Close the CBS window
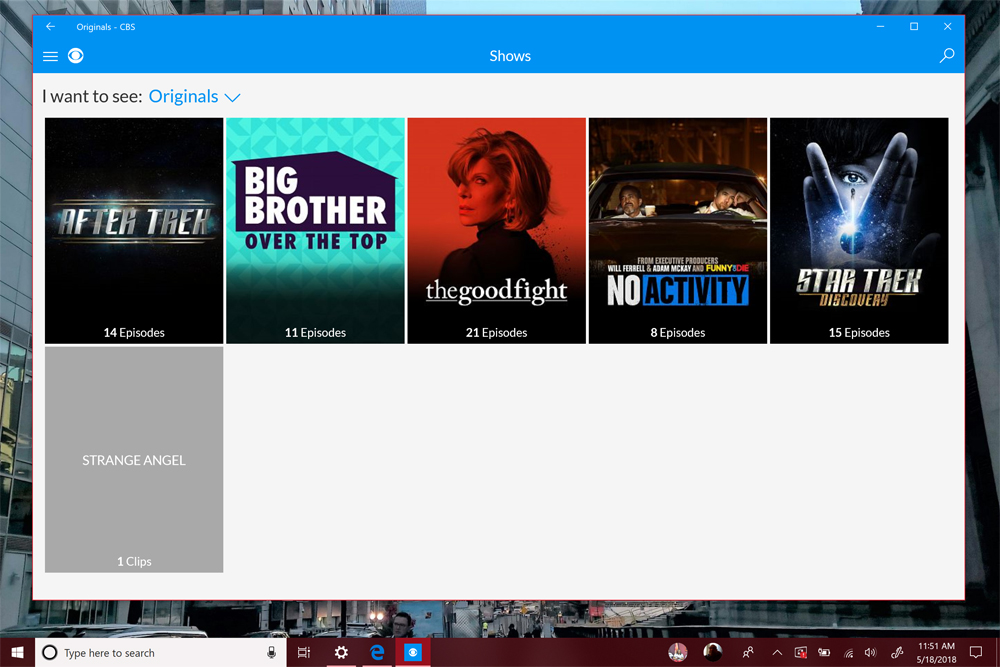1000x667 pixels. pos(948,26)
